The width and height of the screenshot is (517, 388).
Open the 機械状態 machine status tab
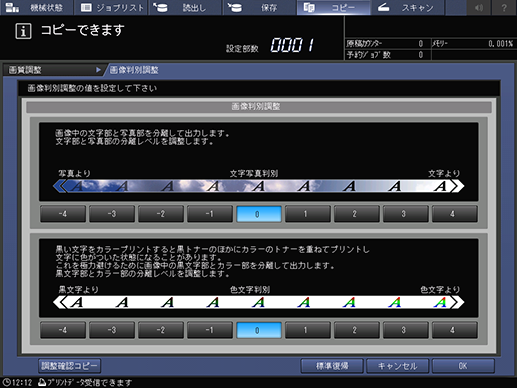click(36, 7)
